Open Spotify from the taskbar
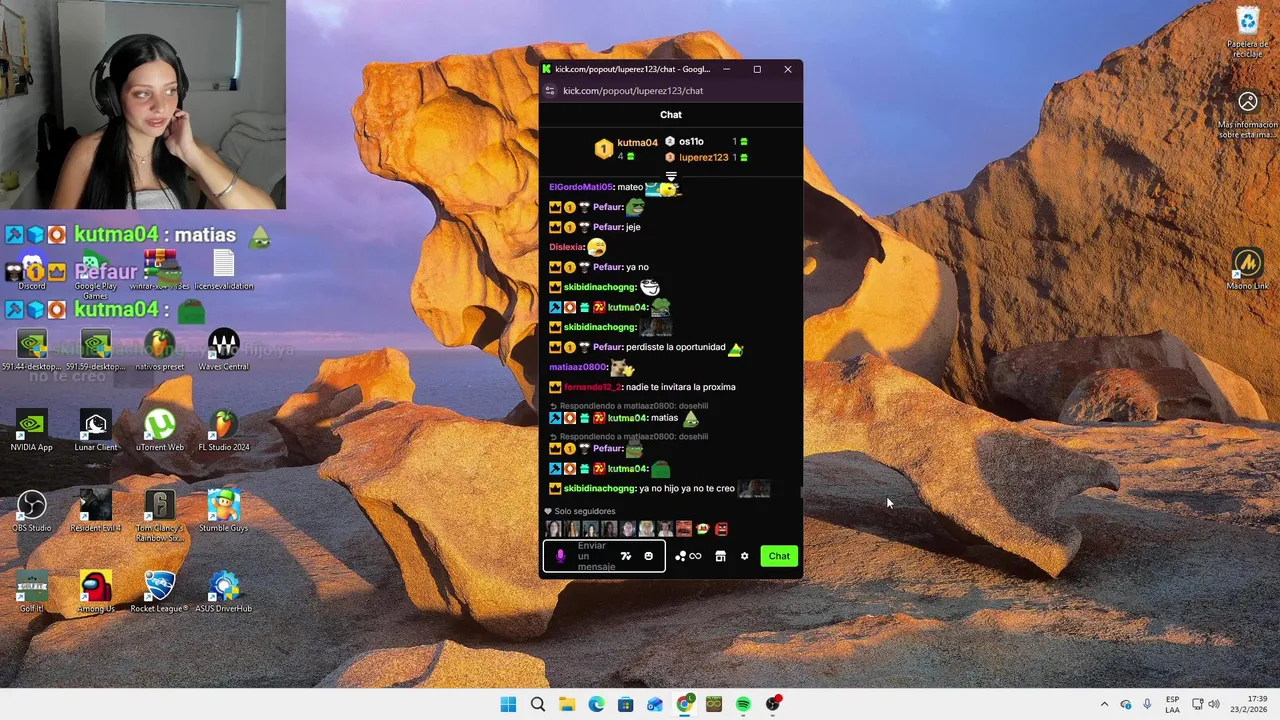The width and height of the screenshot is (1280, 720). [743, 704]
